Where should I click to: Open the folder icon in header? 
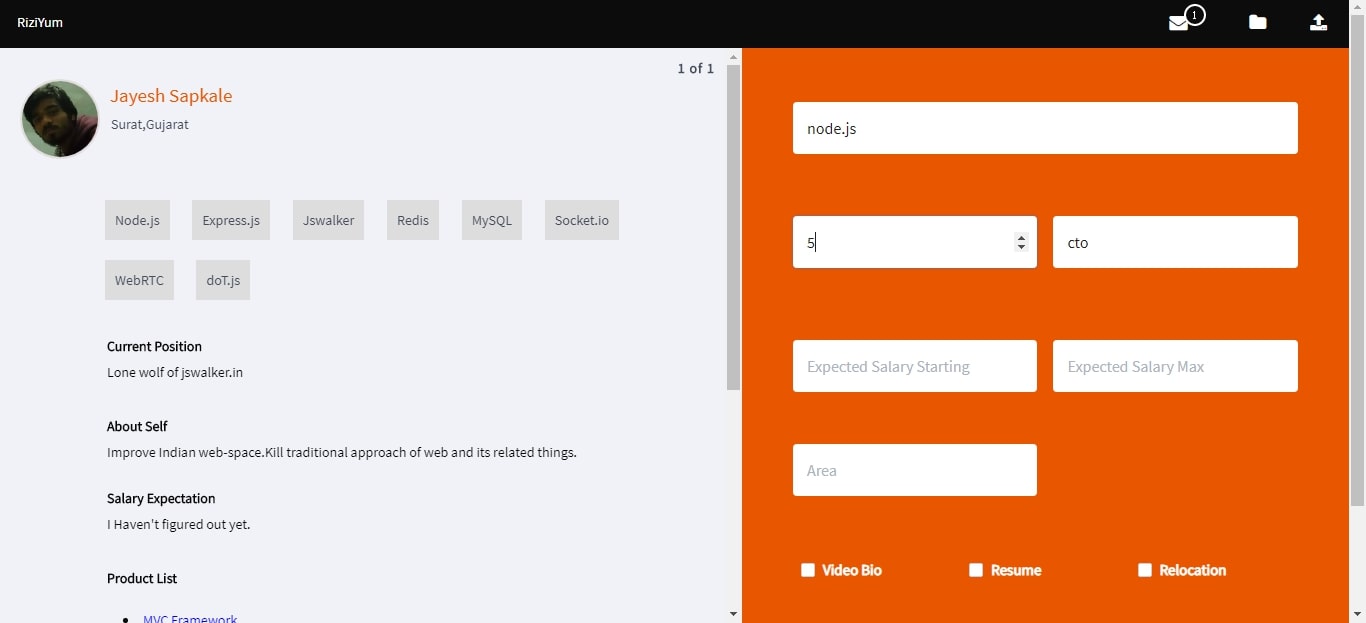pos(1258,22)
